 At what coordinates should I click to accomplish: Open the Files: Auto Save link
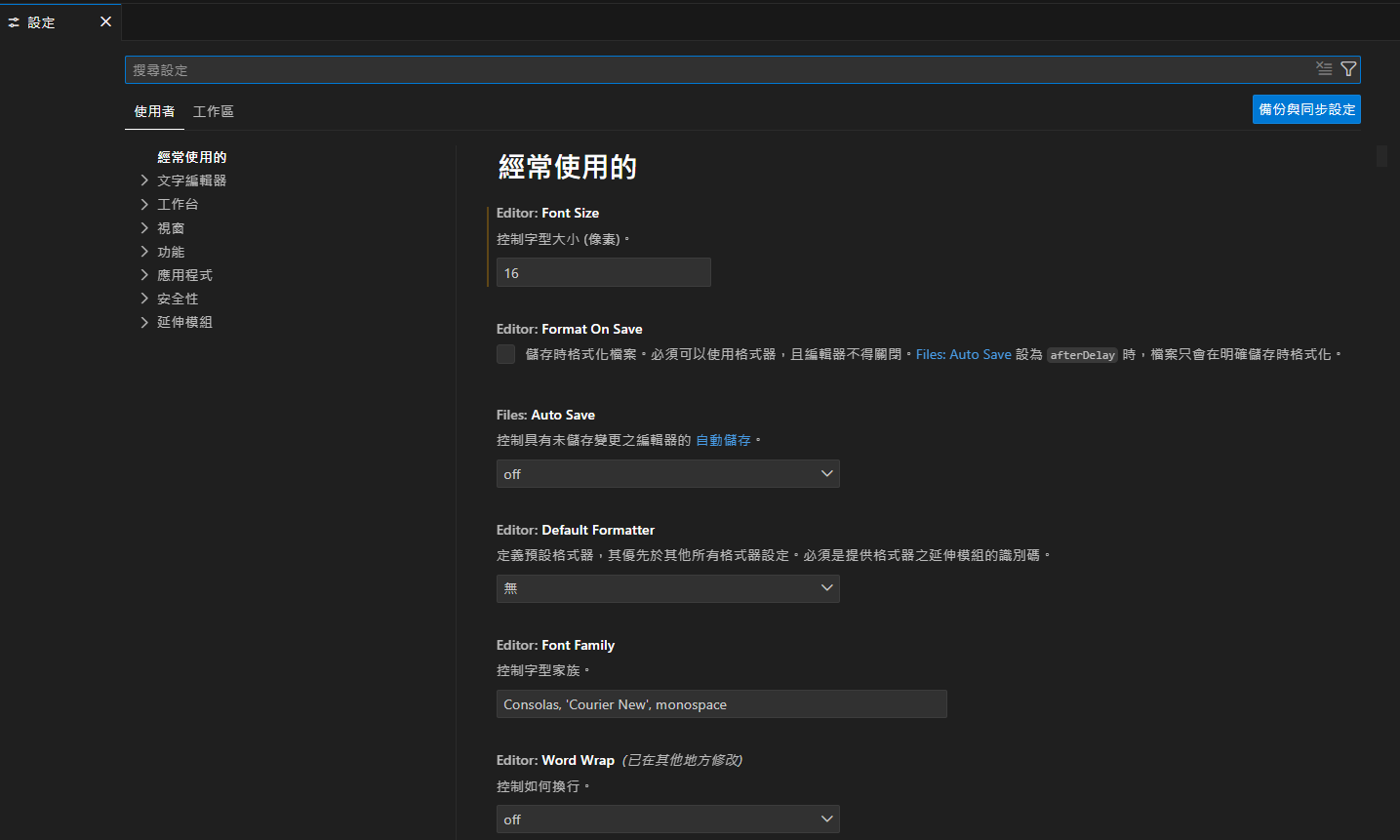point(963,354)
